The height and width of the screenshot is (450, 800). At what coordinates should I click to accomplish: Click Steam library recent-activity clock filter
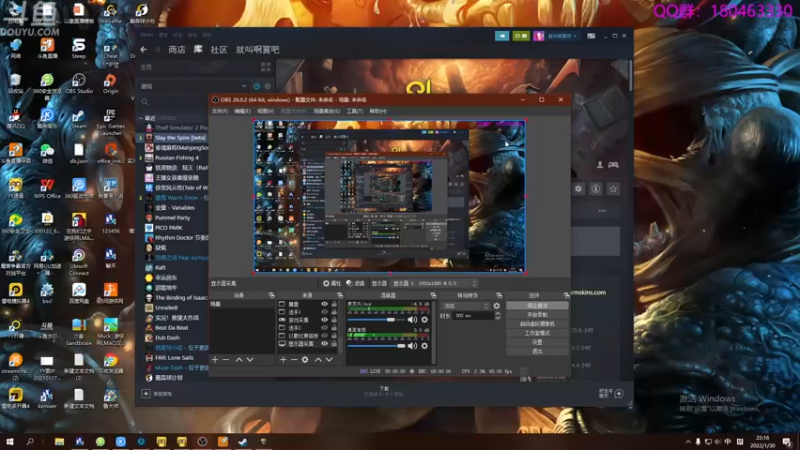257,86
